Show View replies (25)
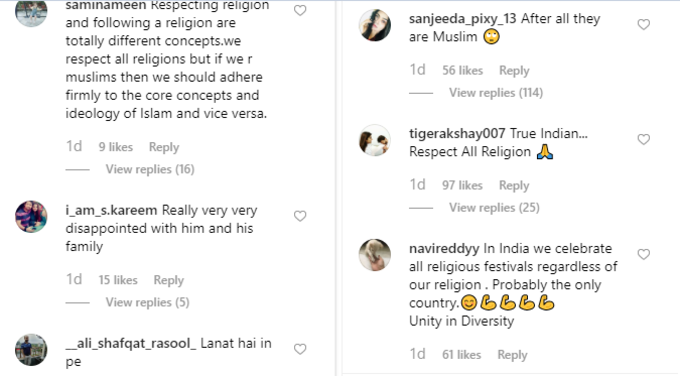680x376 pixels. pos(494,208)
